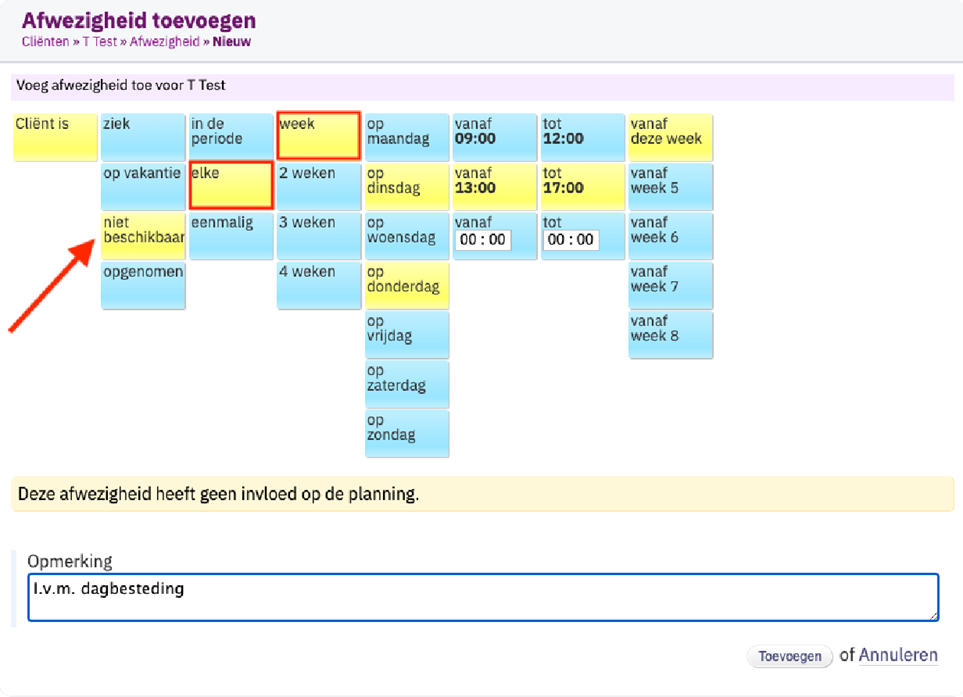The height and width of the screenshot is (697, 963).
Task: Click the Annuleren link
Action: click(898, 655)
